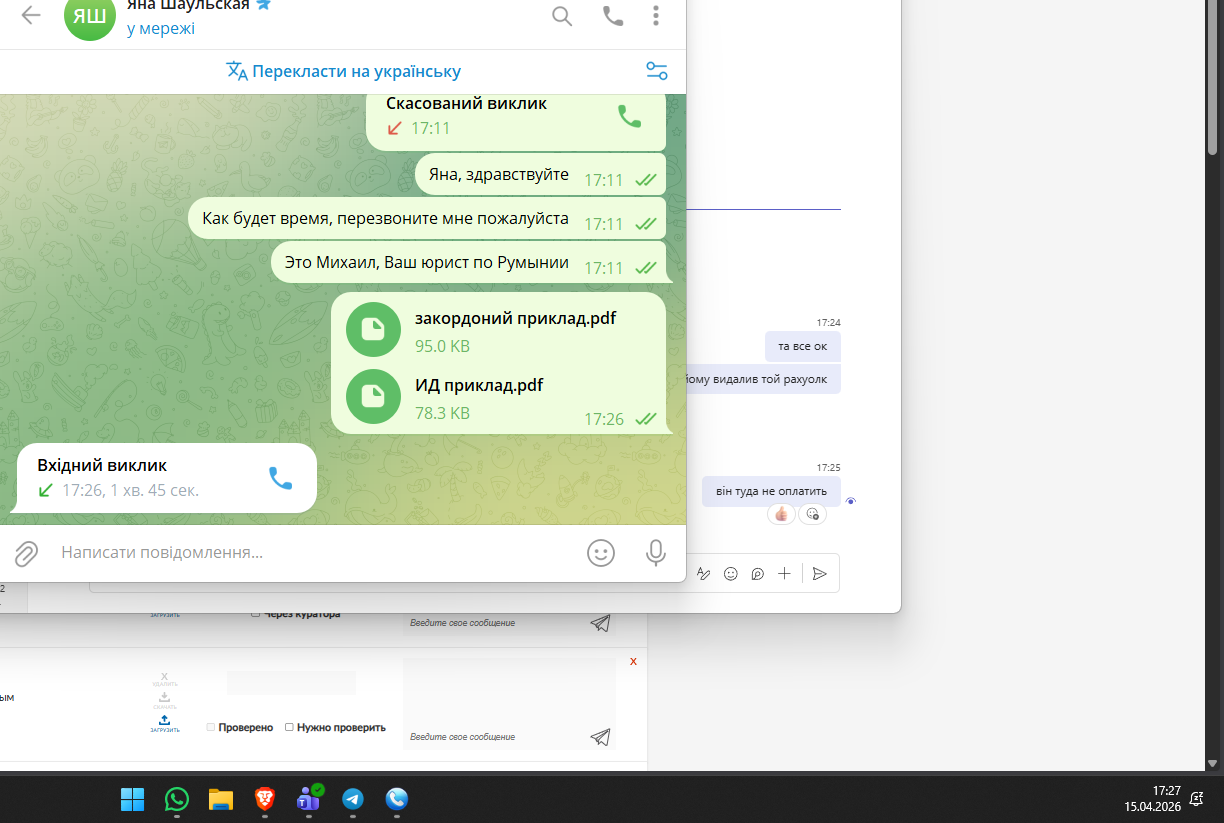Open notification bell in system tray
This screenshot has width=1224, height=823.
(x=1197, y=798)
